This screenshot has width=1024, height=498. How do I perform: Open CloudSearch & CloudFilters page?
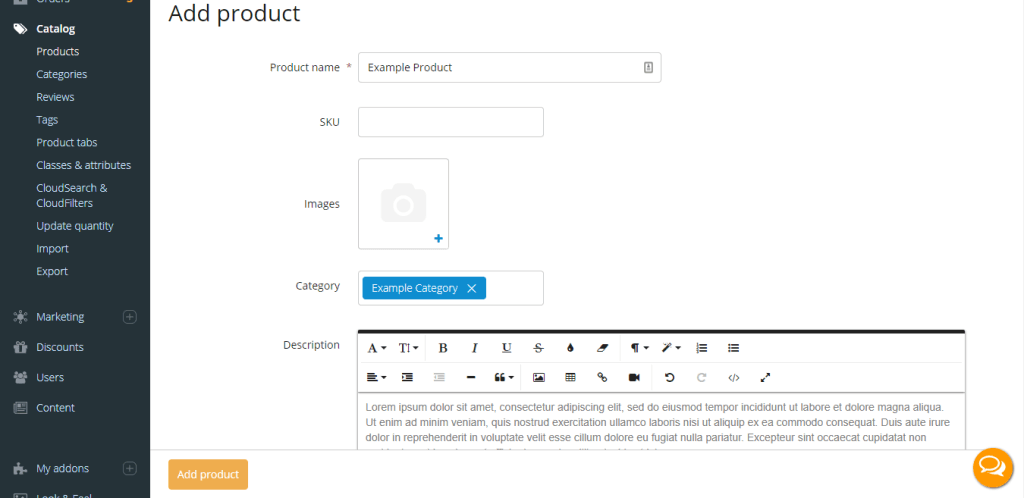tap(72, 195)
